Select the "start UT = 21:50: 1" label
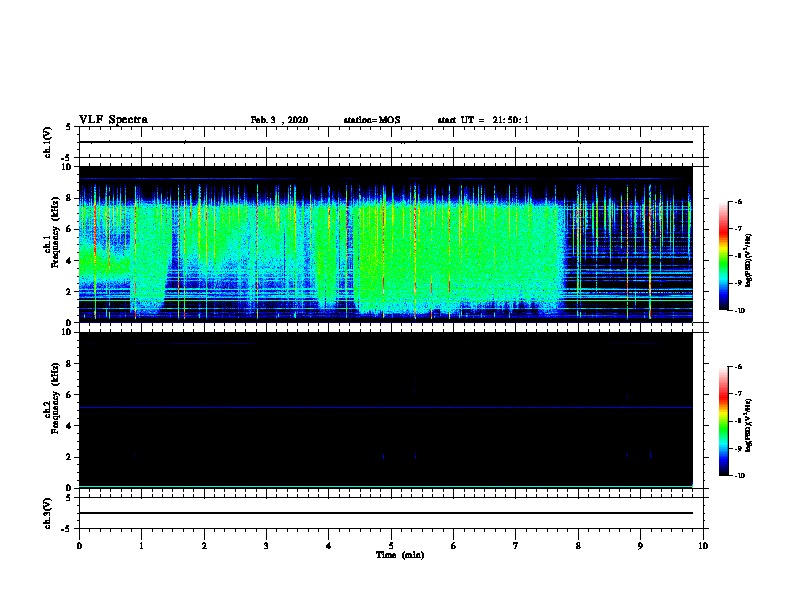The width and height of the screenshot is (792, 612). pos(483,120)
